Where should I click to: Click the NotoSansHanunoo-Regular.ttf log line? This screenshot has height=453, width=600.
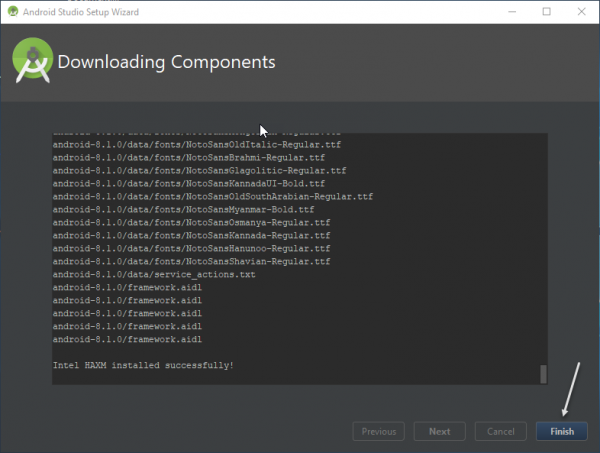point(191,249)
